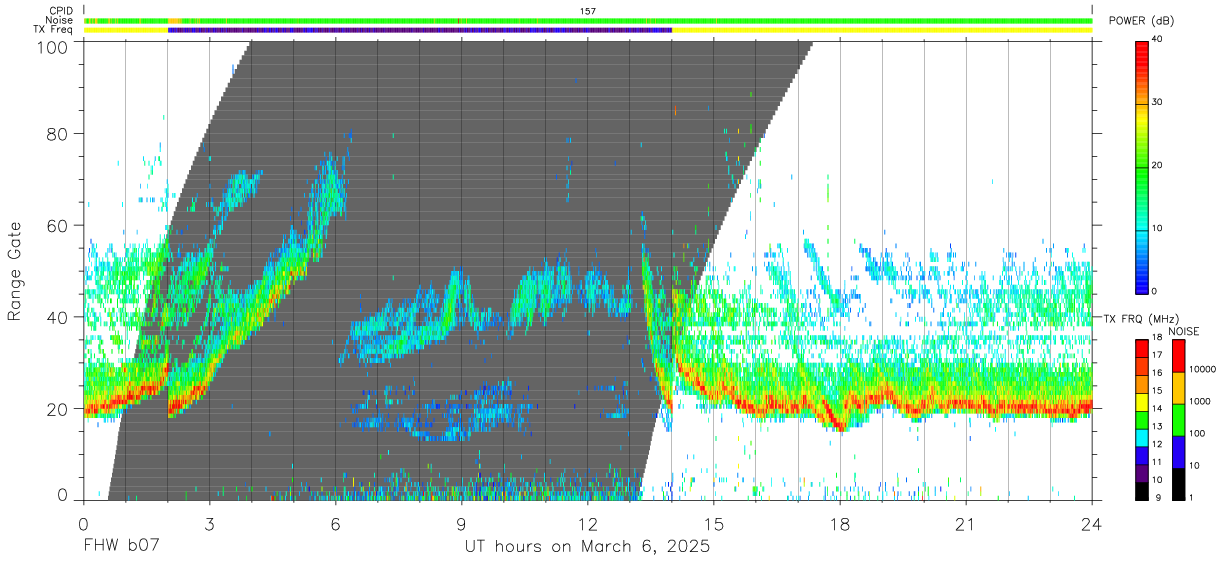Click the 17 label on TX FRQ legend
Viewport: 1228px width, 567px height.
click(1158, 355)
